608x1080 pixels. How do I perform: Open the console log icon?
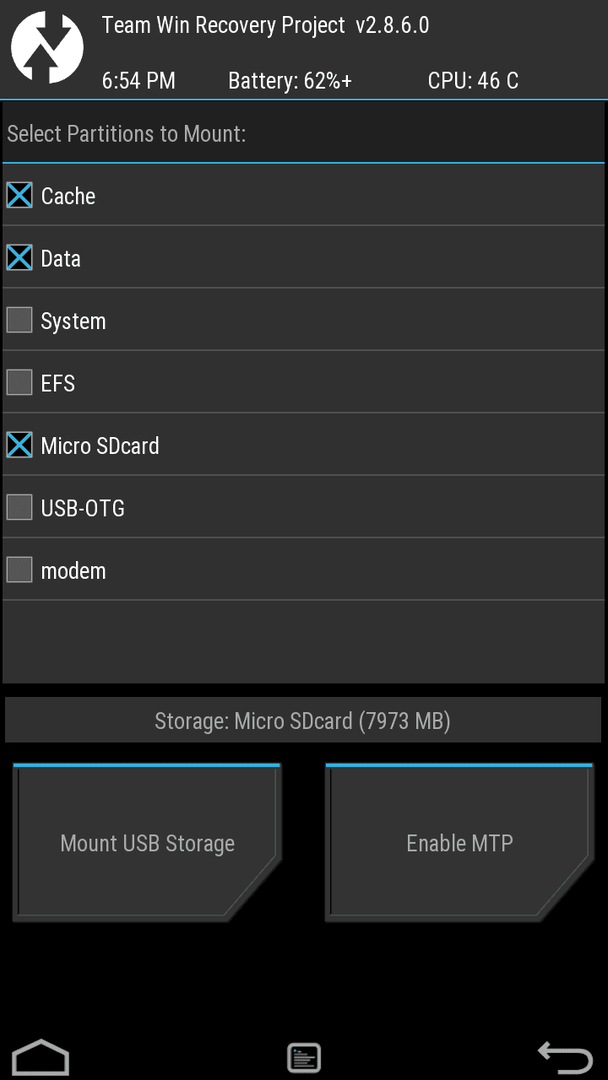coord(304,1057)
